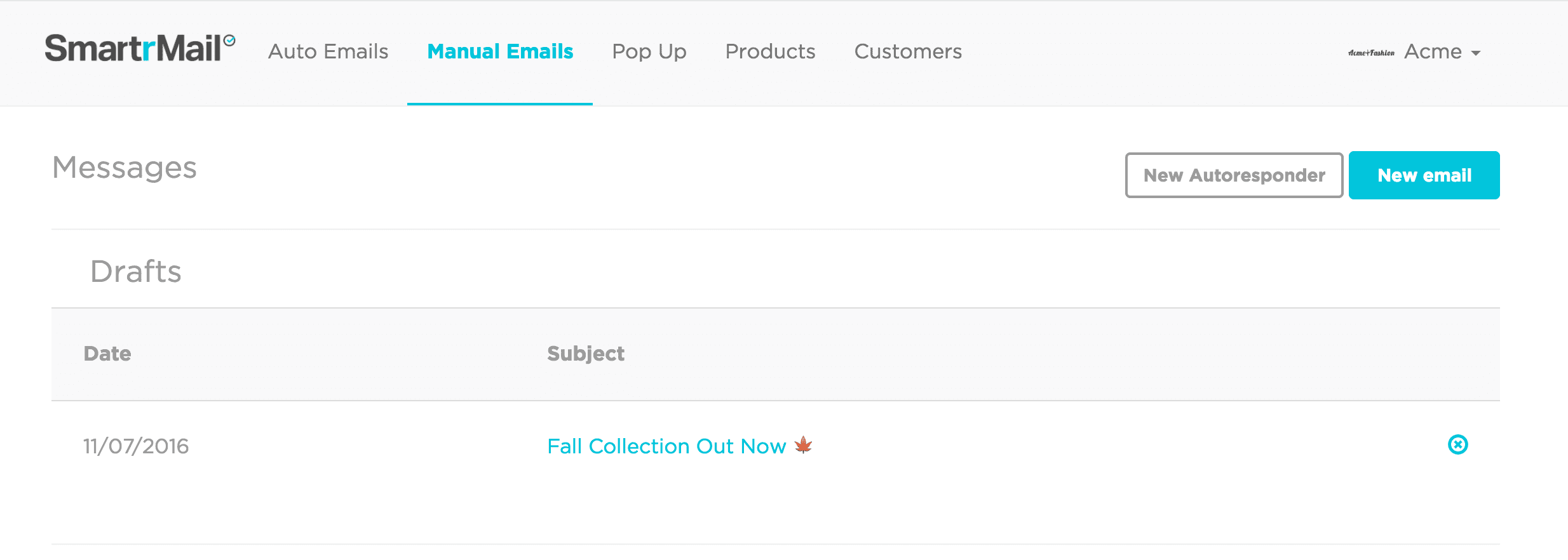Open the Auto Emails tab
1568x560 pixels.
[328, 51]
